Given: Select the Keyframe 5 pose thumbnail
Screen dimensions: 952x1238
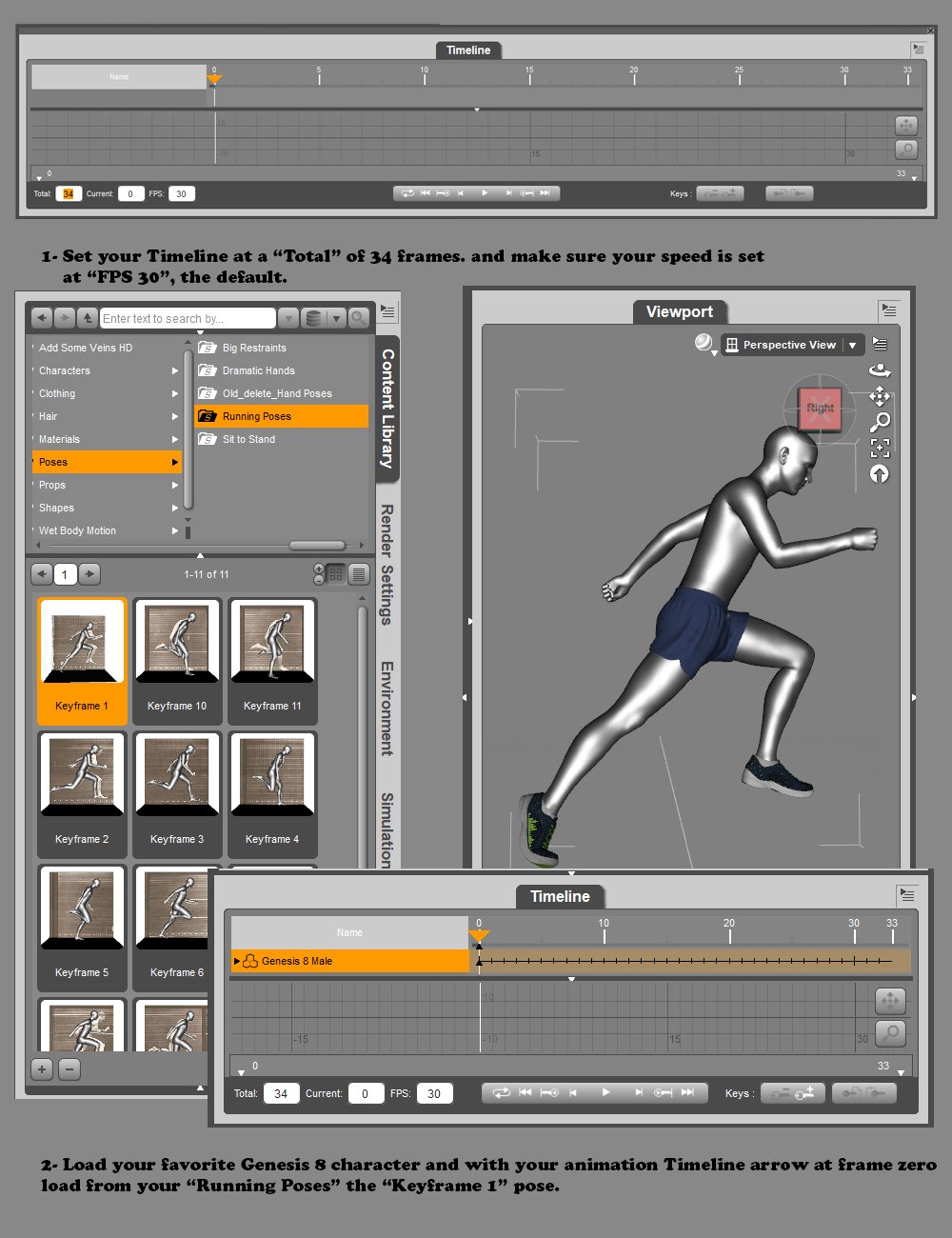Looking at the screenshot, I should [82, 909].
